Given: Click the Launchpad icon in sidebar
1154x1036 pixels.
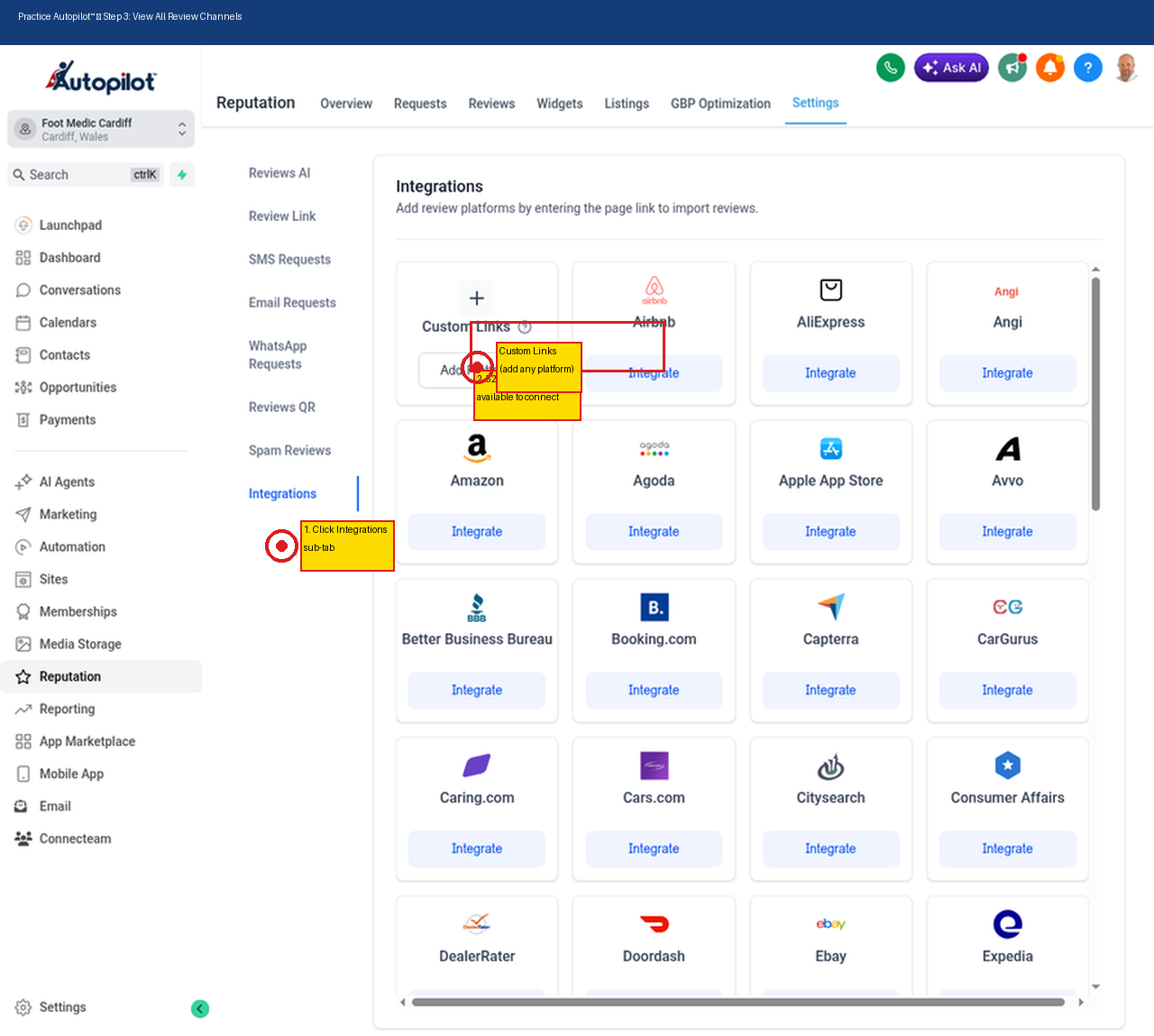Looking at the screenshot, I should (23, 225).
